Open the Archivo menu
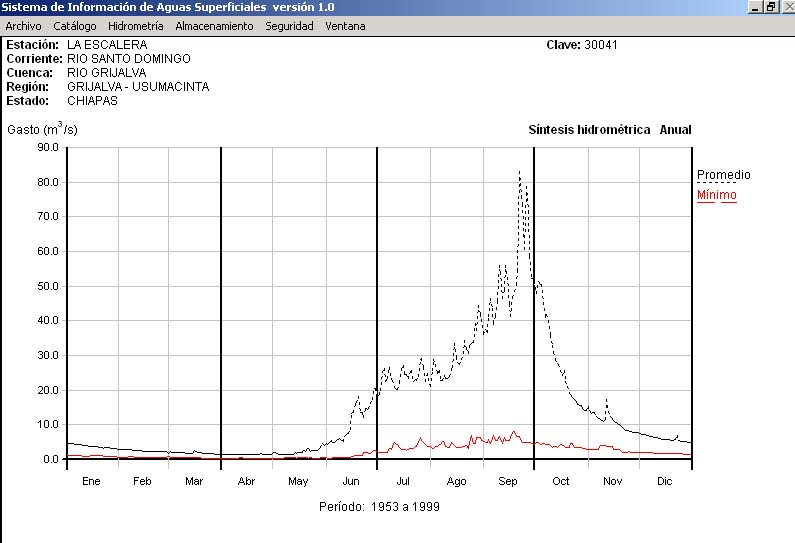Viewport: 795px width, 543px height. (23, 26)
